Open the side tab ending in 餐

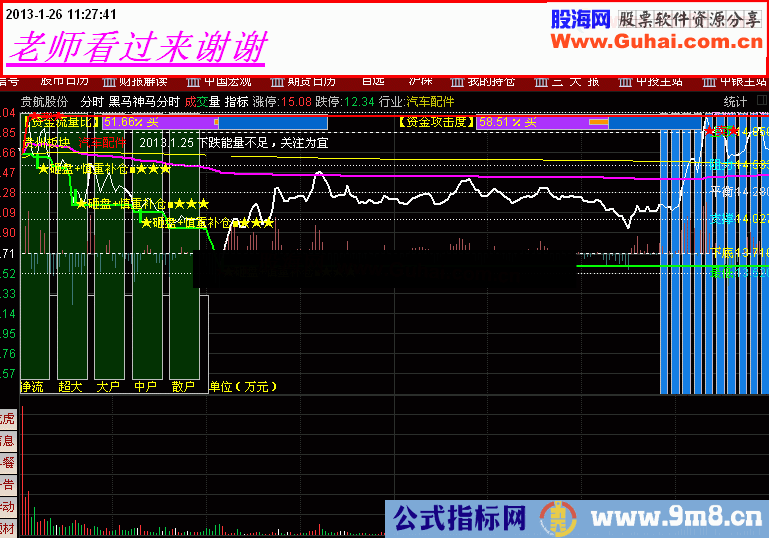pyautogui.click(x=8, y=463)
